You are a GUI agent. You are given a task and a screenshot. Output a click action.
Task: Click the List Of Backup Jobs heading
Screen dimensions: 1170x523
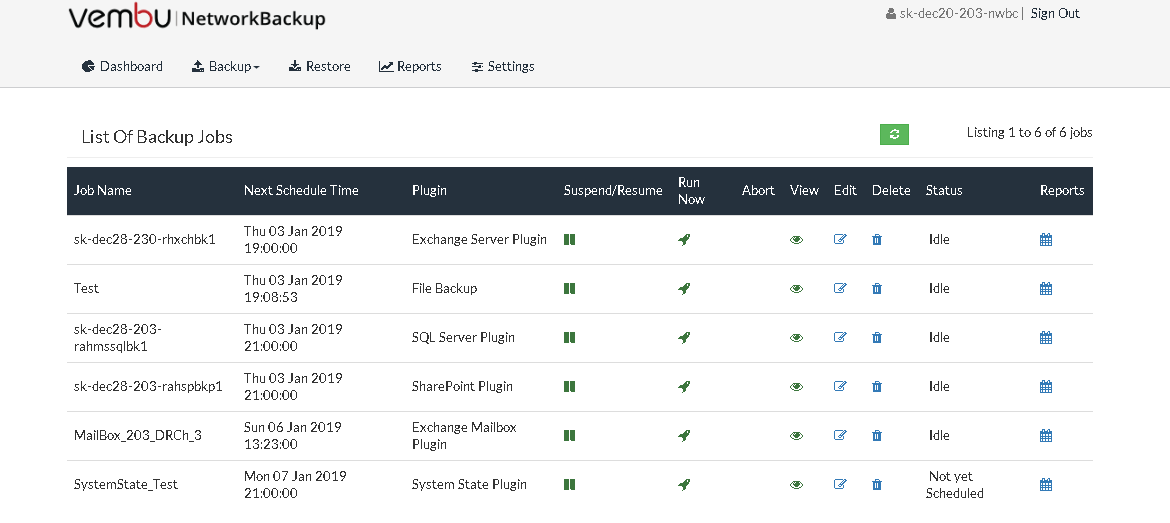157,137
